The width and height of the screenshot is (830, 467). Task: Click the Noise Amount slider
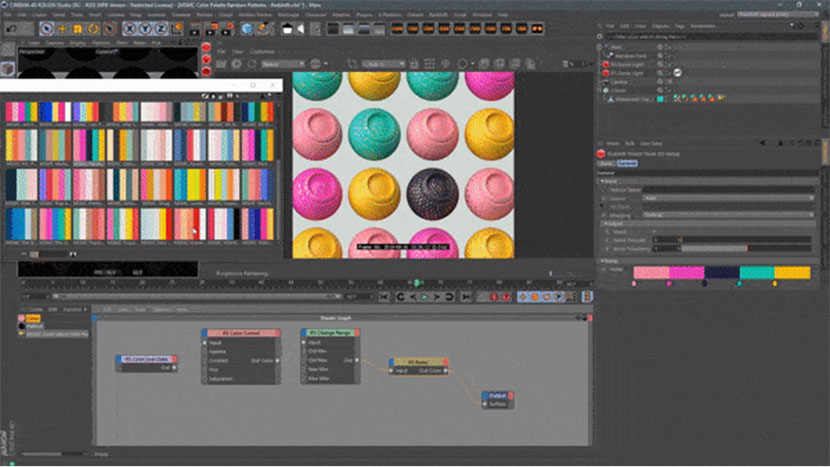(746, 240)
